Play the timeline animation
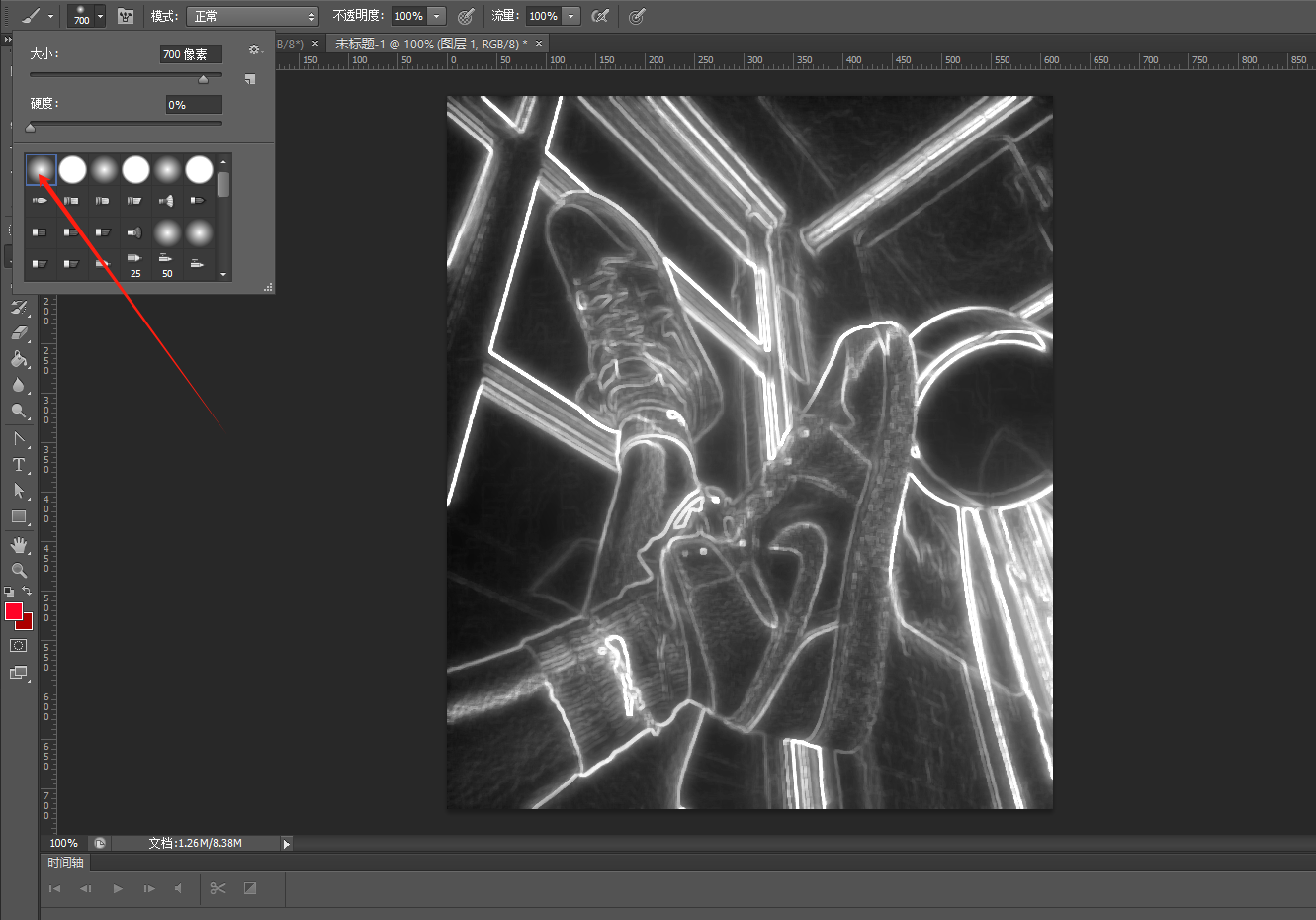 tap(118, 888)
